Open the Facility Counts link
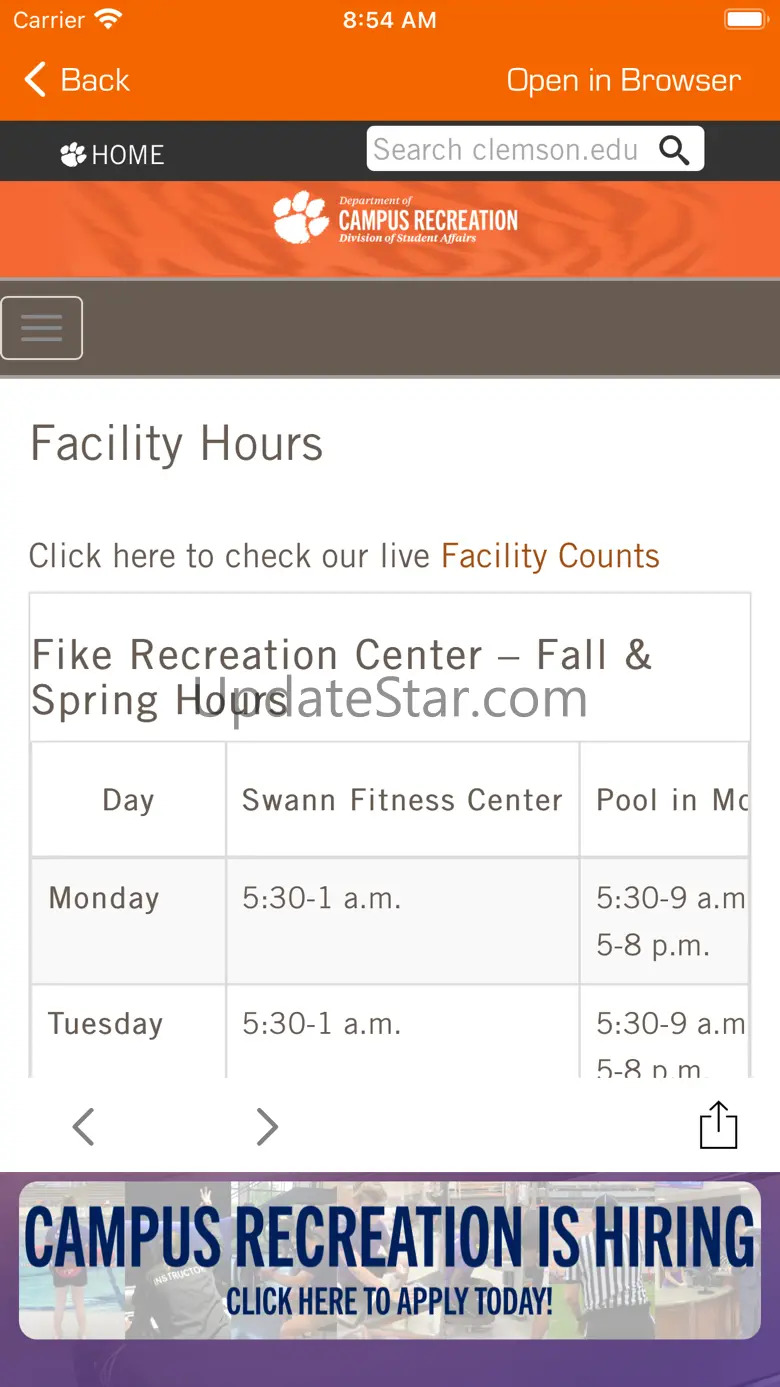The height and width of the screenshot is (1387, 780). pos(550,556)
